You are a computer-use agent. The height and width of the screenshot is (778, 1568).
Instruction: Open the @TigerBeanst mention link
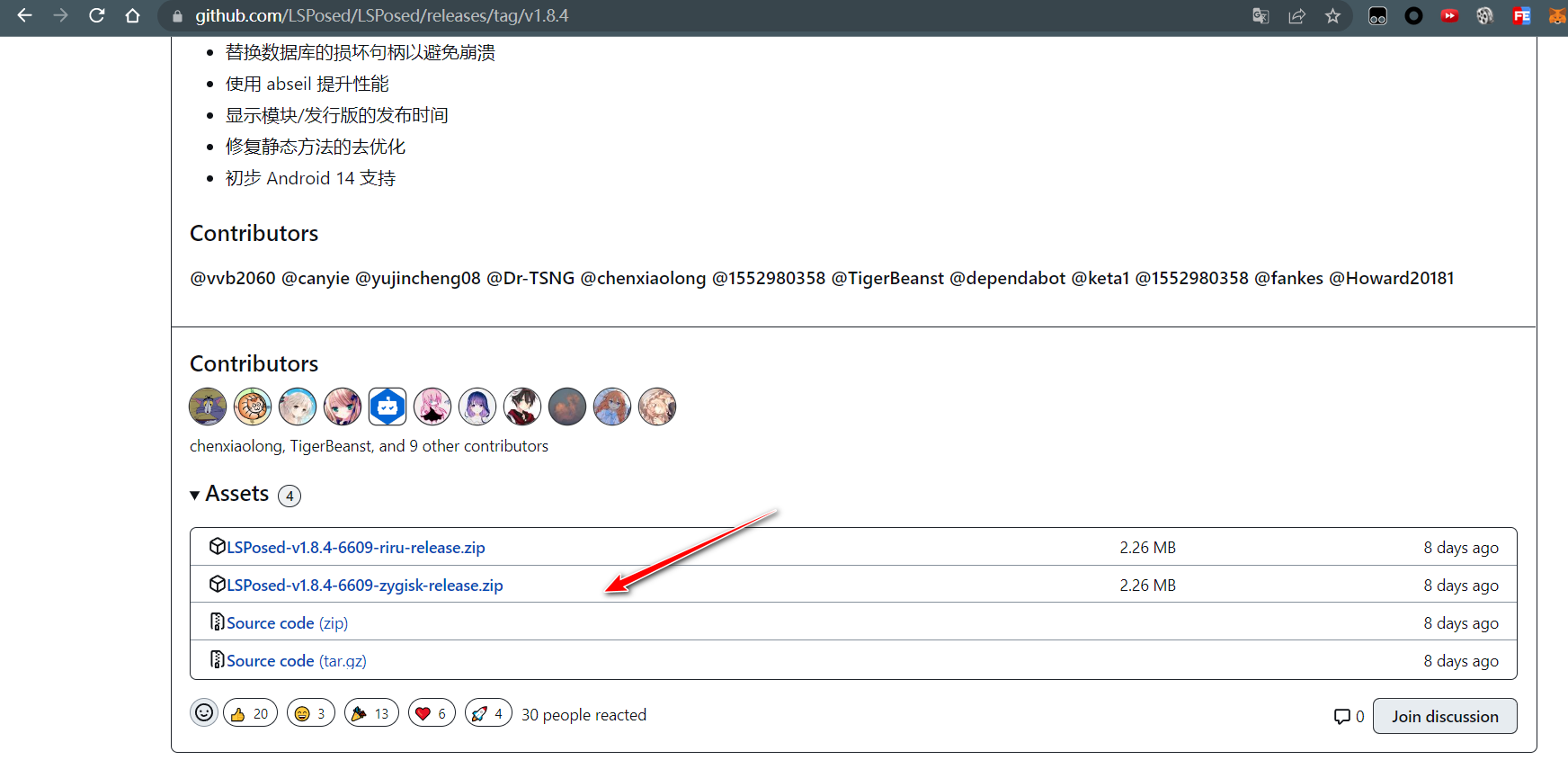887,279
